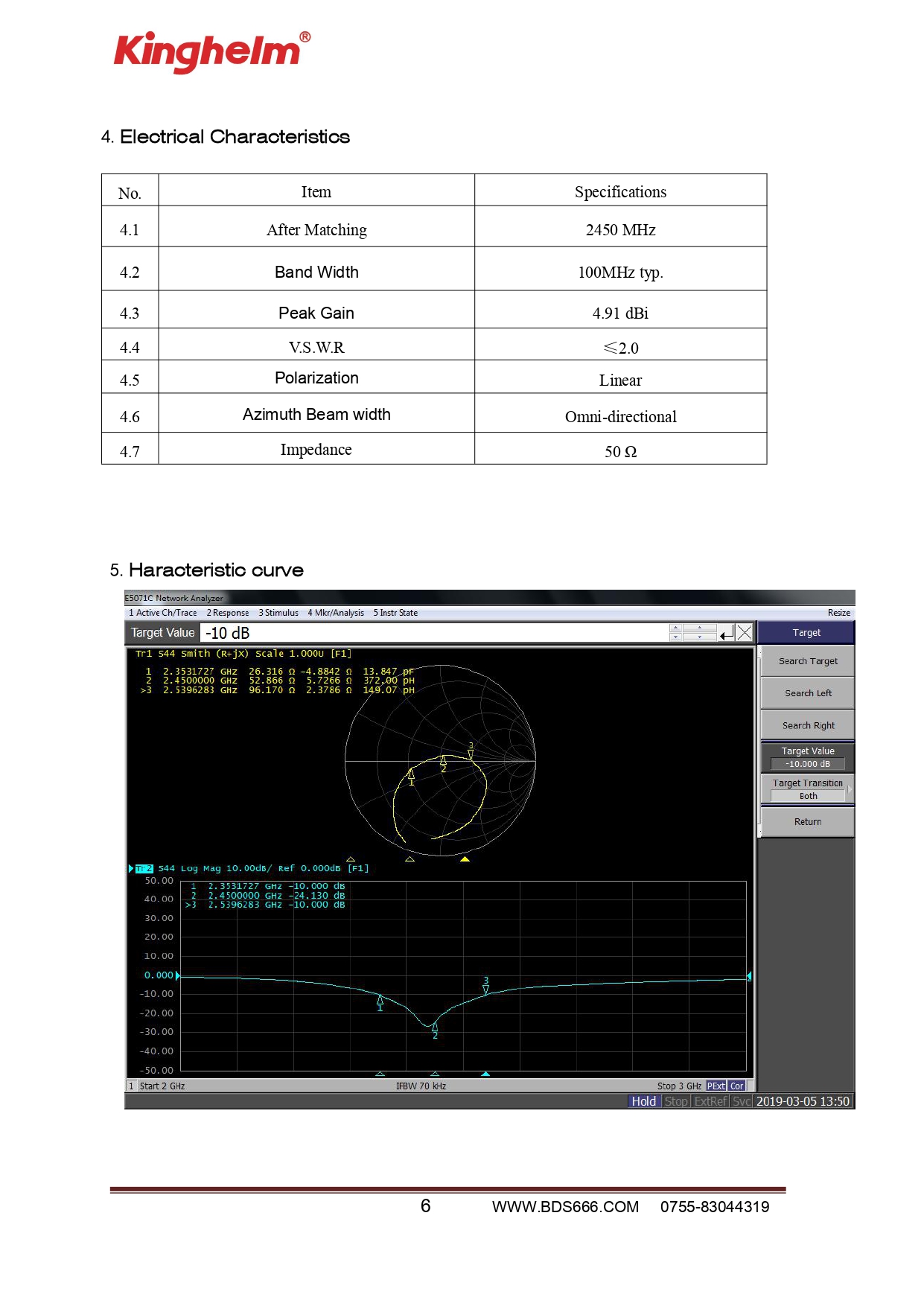Select marker 2 at the Log Mag dip
This screenshot has height=1306, width=924.
click(x=435, y=1031)
